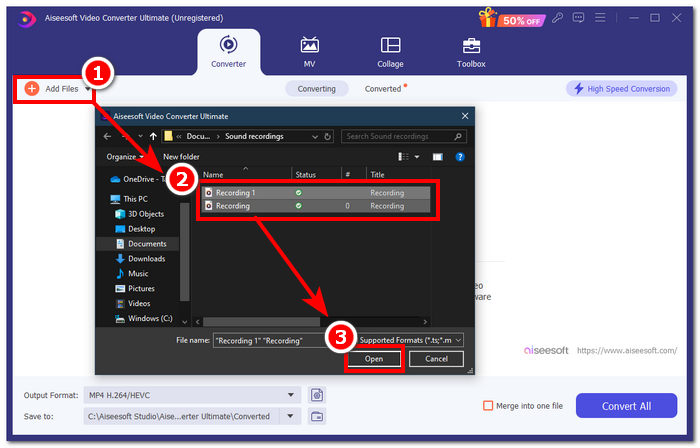This screenshot has height=448, width=700.
Task: Open the dialog Help icon
Action: click(460, 157)
